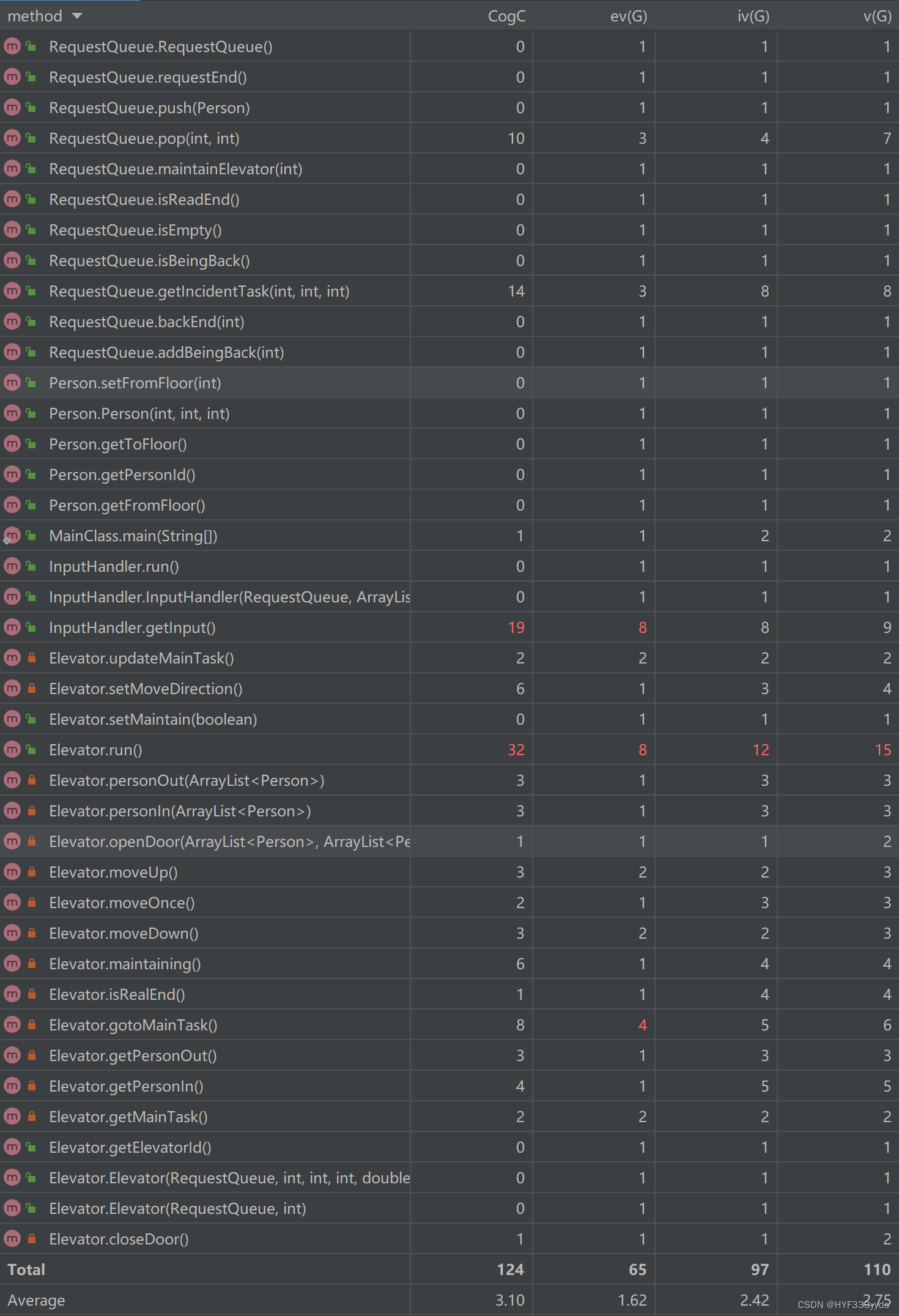
Task: Click the lock icon for Elevator.moveUp()
Action: 31,872
